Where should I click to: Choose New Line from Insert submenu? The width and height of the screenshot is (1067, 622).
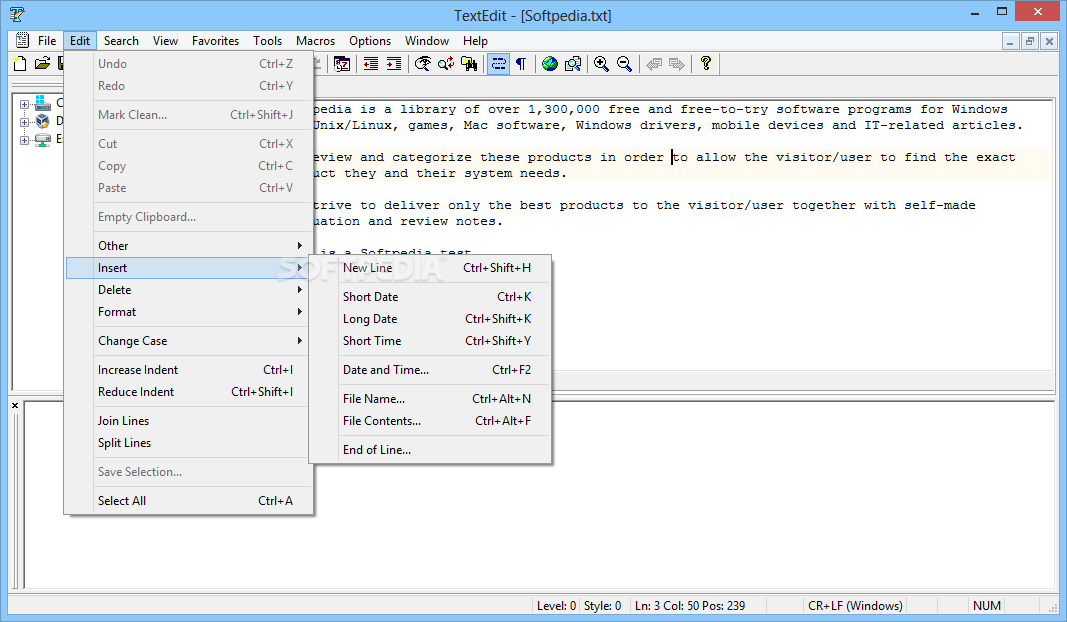430,268
